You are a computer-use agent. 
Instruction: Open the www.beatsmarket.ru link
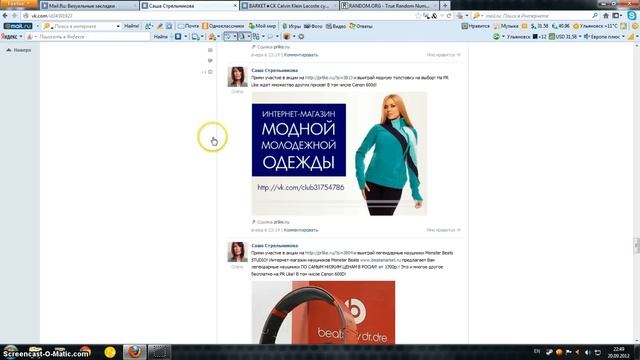click(x=380, y=260)
